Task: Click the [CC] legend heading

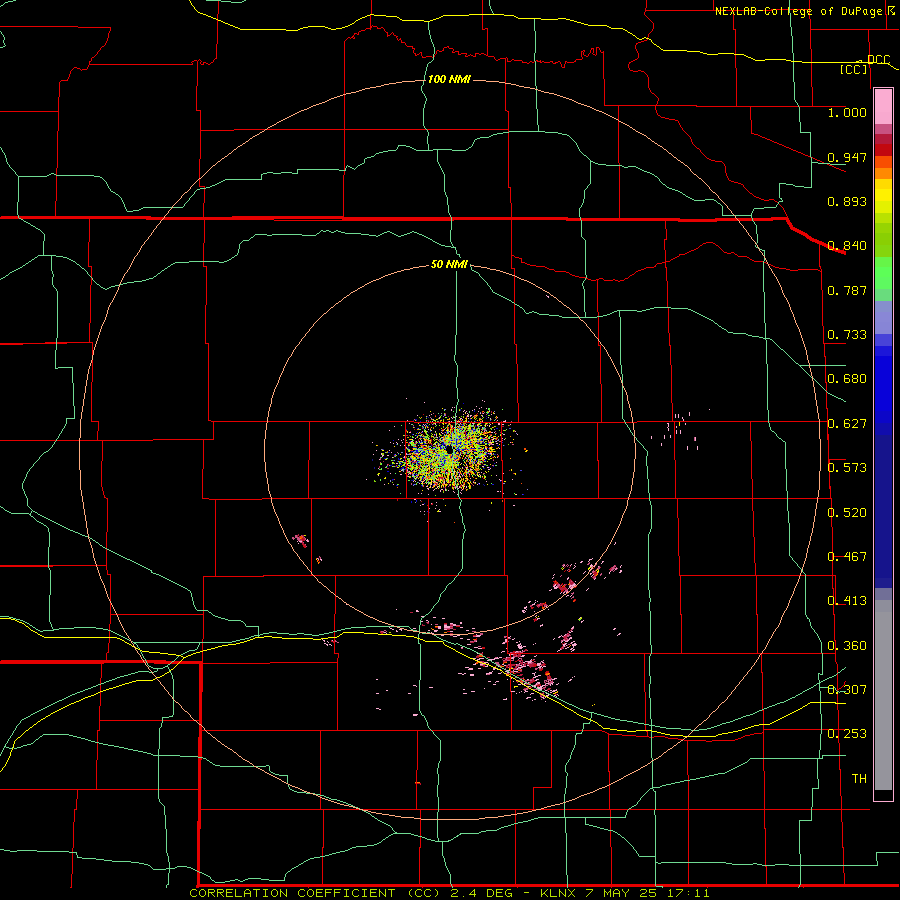Action: (x=854, y=69)
